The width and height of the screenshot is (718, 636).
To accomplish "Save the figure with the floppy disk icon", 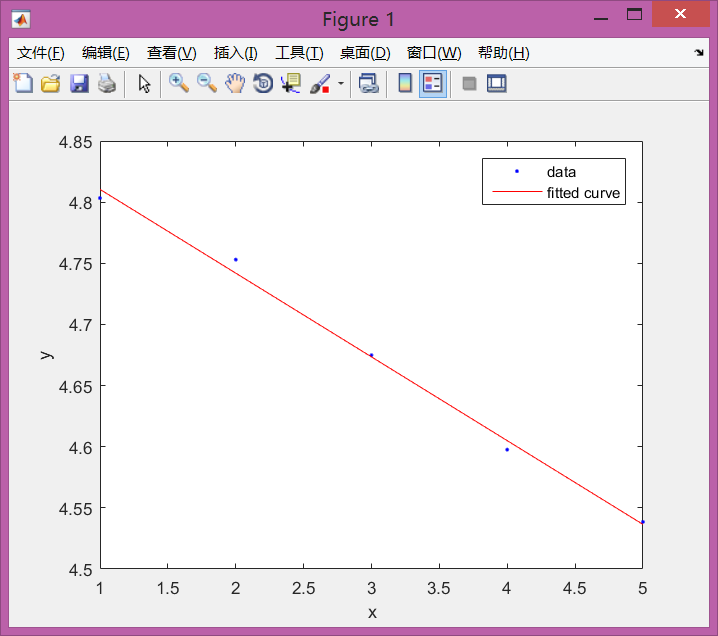I will pos(79,84).
